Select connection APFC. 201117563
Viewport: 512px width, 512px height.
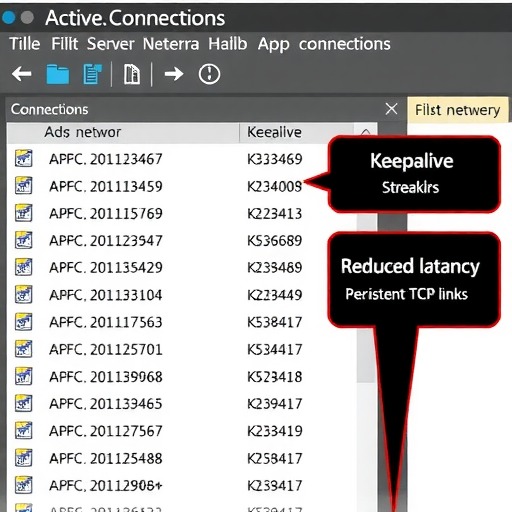click(x=106, y=322)
